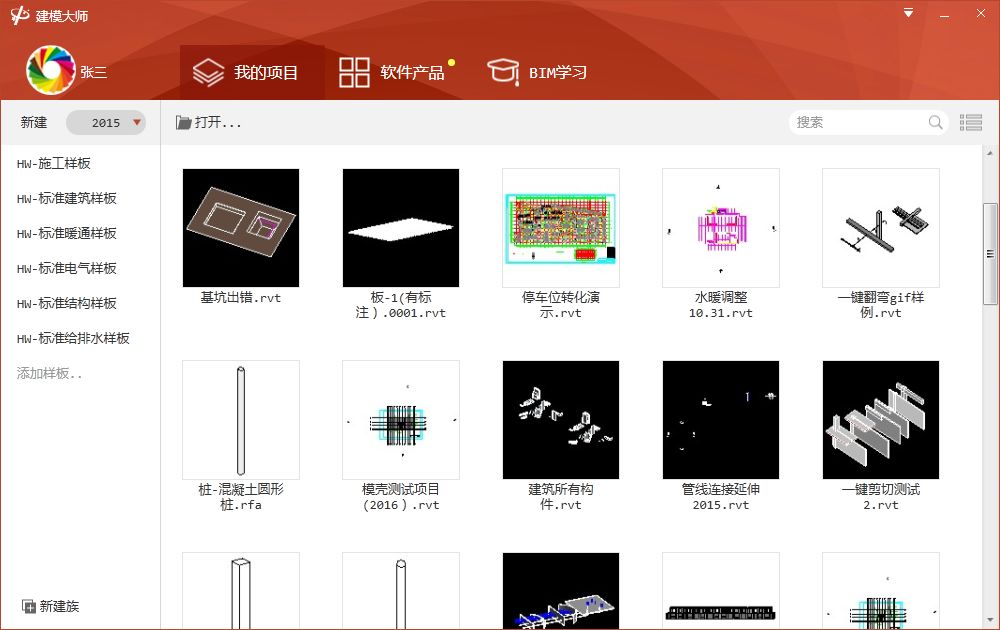Click the vertical scrollbar thumb
The height and width of the screenshot is (630, 1000).
pos(990,254)
